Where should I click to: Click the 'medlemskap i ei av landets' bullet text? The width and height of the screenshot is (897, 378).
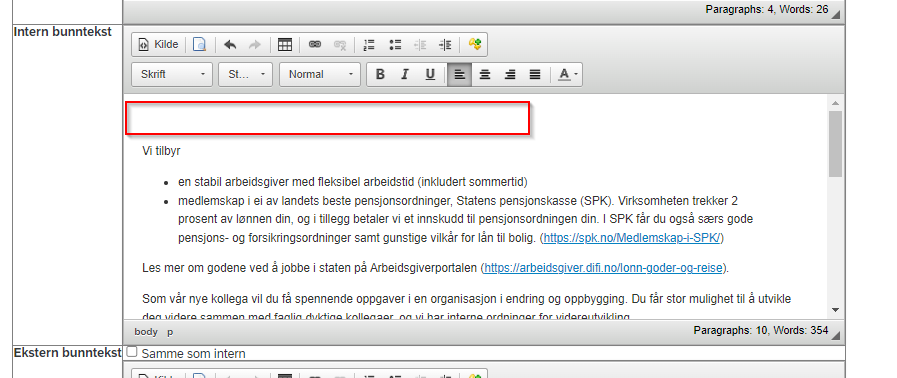[465, 220]
